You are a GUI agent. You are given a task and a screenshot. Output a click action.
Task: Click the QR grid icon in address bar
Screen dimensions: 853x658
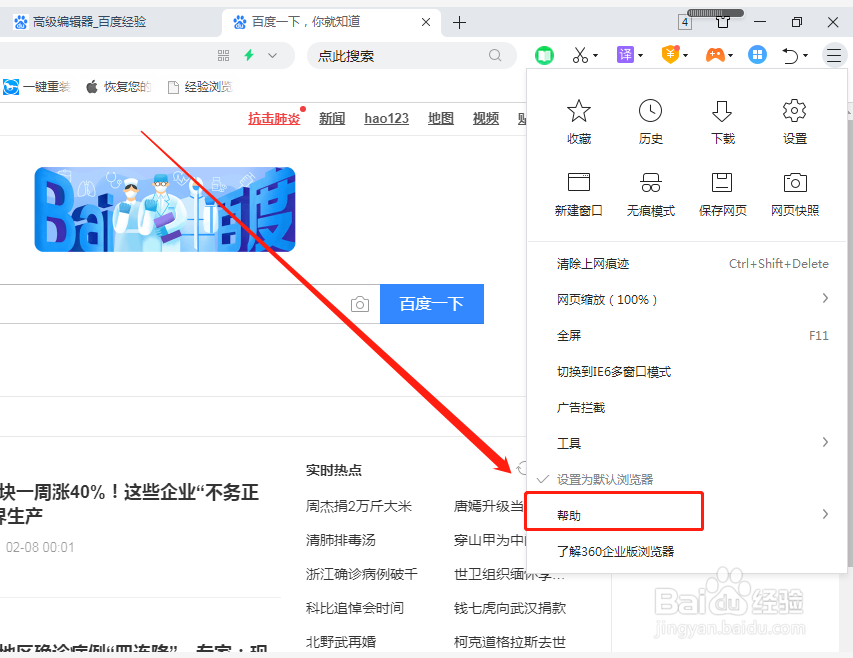point(224,55)
